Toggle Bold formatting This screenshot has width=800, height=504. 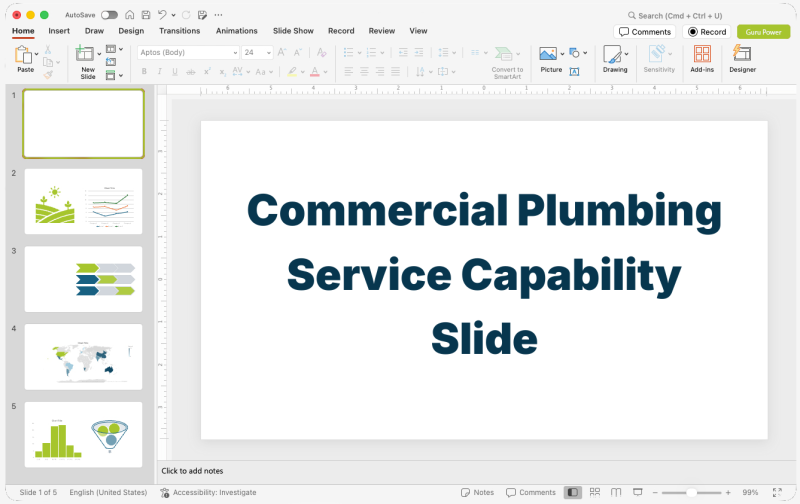[x=144, y=71]
